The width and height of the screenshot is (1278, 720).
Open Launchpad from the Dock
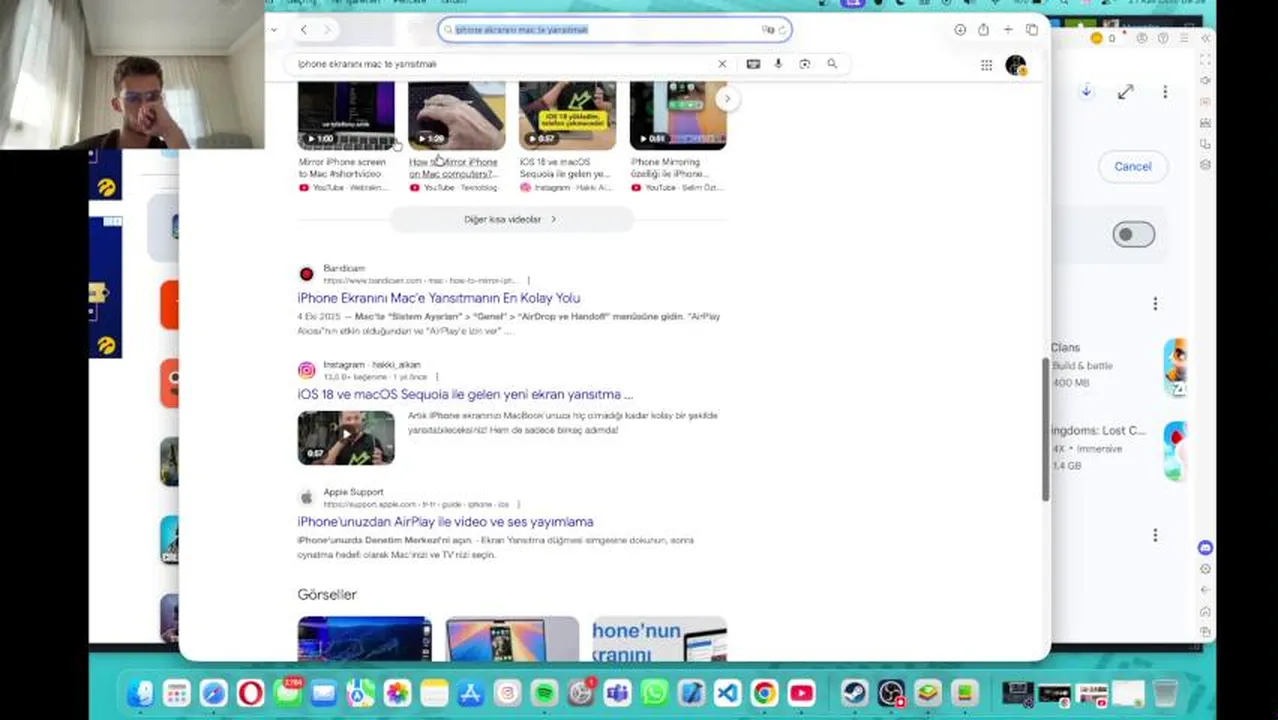(x=177, y=693)
